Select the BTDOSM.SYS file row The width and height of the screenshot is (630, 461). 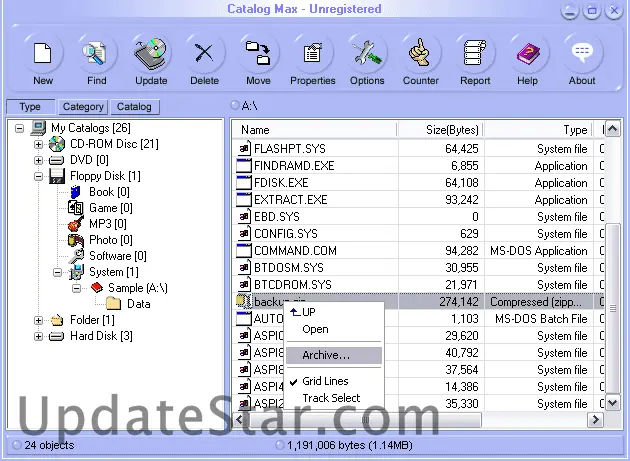point(418,268)
